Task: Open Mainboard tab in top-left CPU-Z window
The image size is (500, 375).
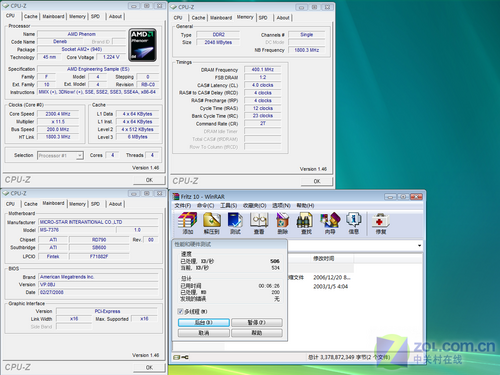Action: point(53,16)
